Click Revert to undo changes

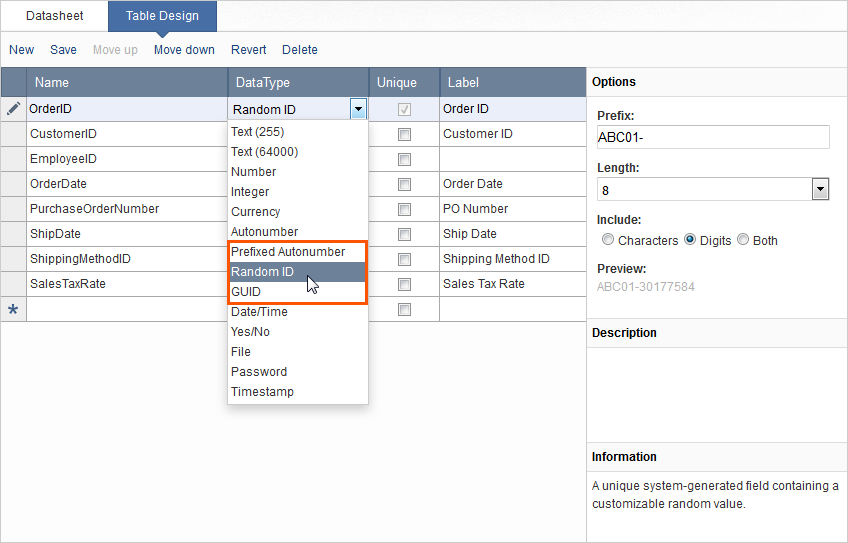click(x=248, y=50)
